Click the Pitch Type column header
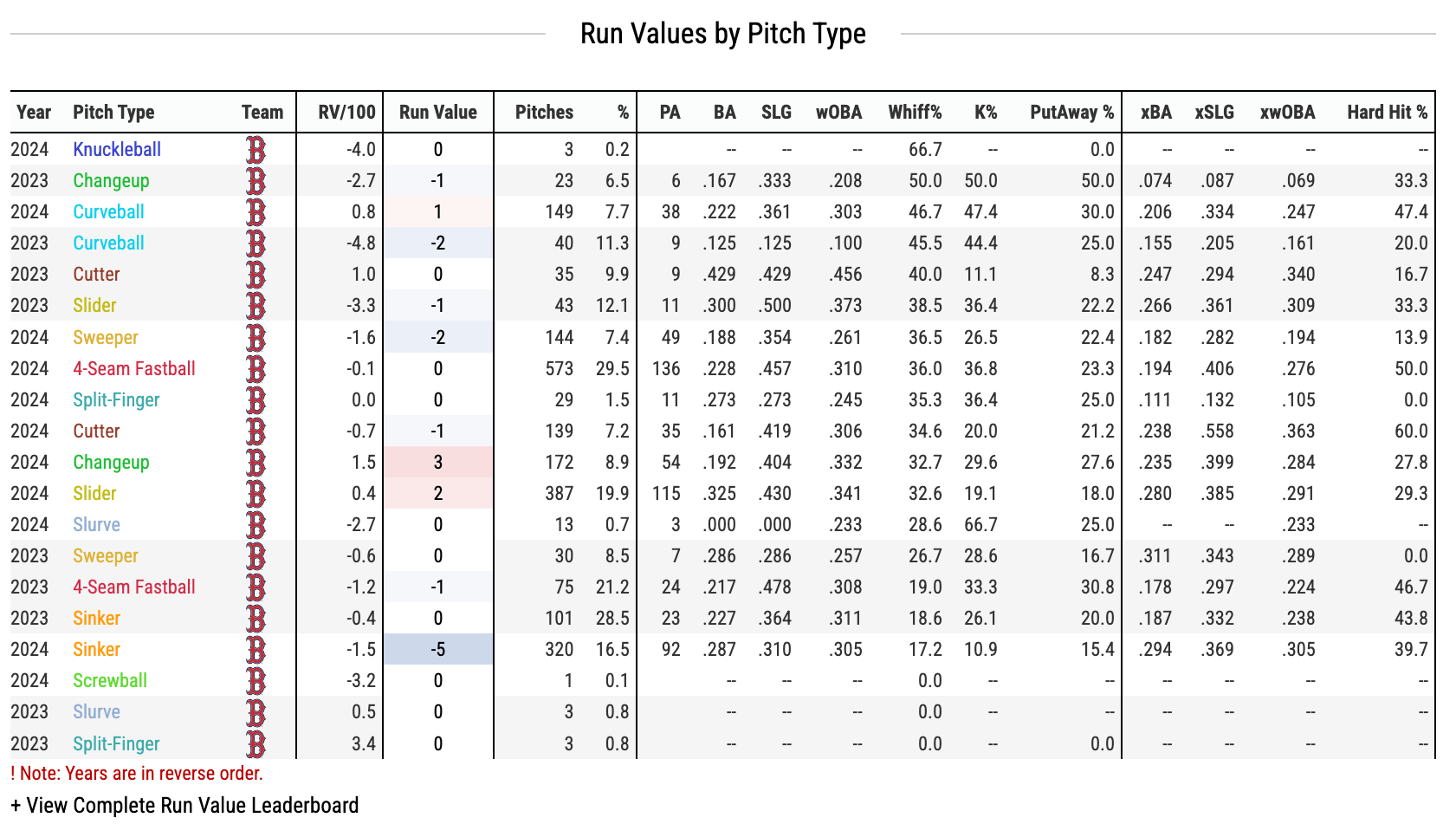Viewport: 1456px width, 837px height. (x=113, y=113)
